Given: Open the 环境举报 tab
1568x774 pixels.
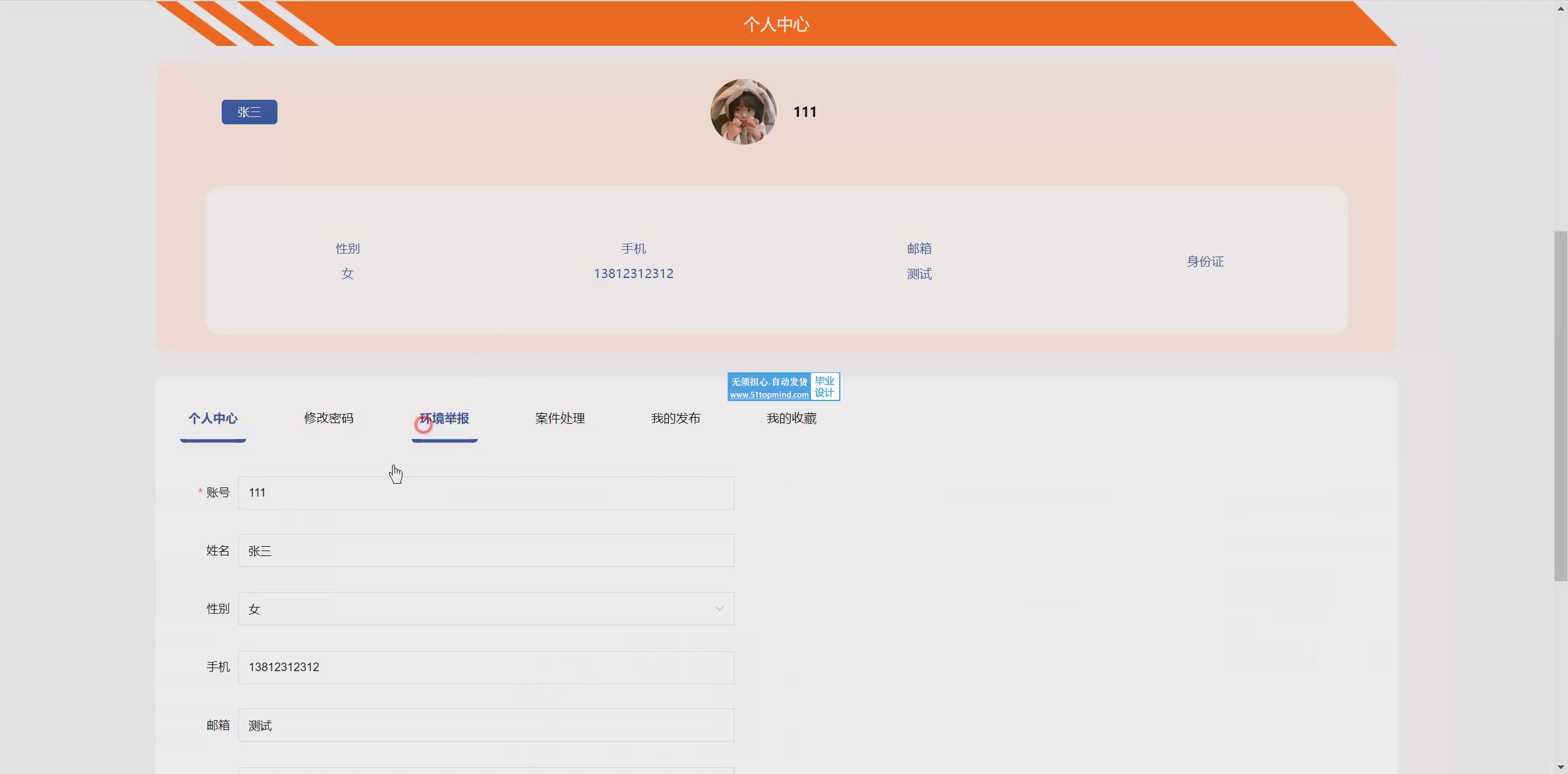Looking at the screenshot, I should coord(445,418).
